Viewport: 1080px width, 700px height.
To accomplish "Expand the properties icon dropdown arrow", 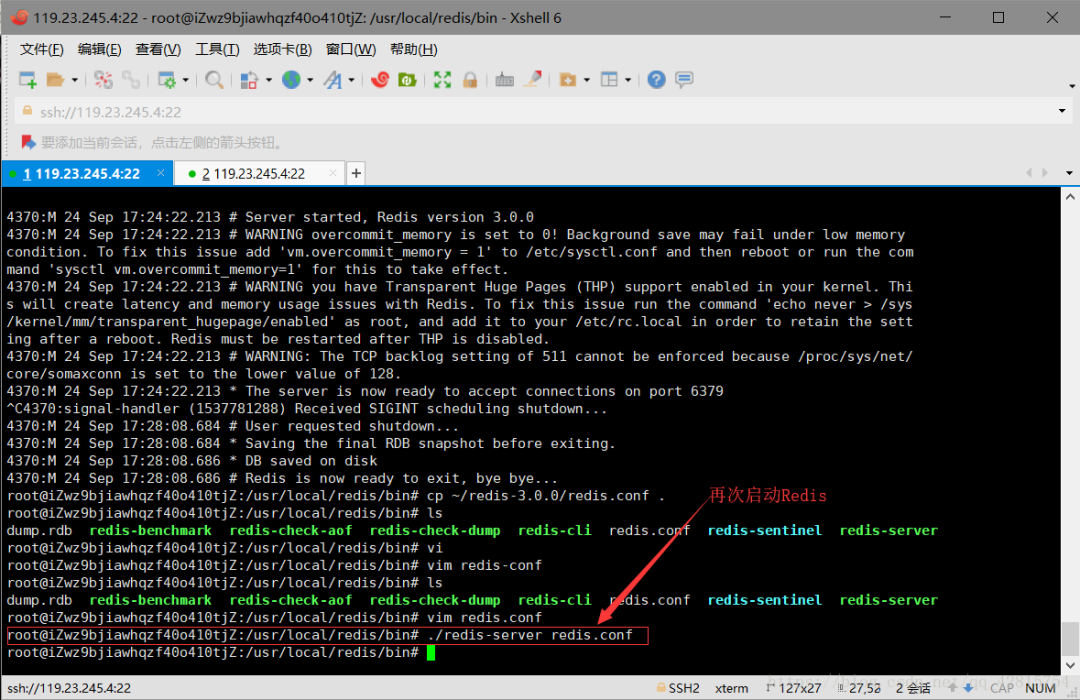I will click(185, 81).
